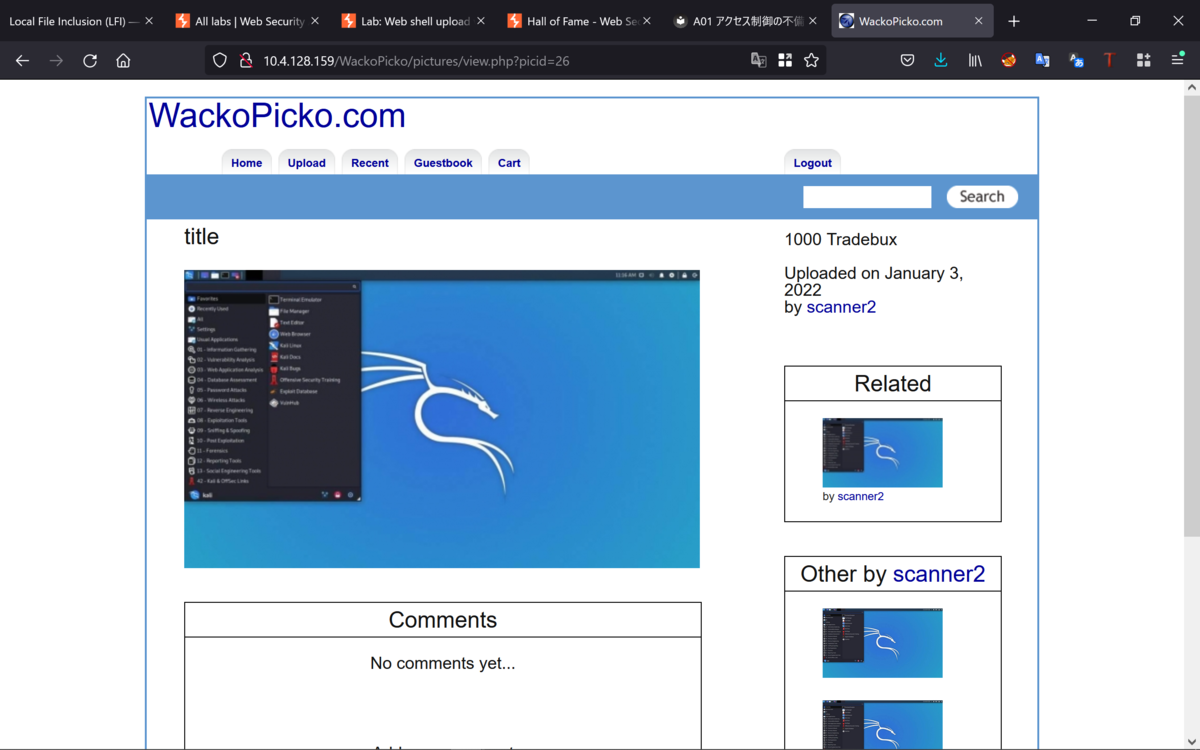The image size is (1200, 750).
Task: Click the '1000 Tradebux' price text
Action: [x=841, y=240]
